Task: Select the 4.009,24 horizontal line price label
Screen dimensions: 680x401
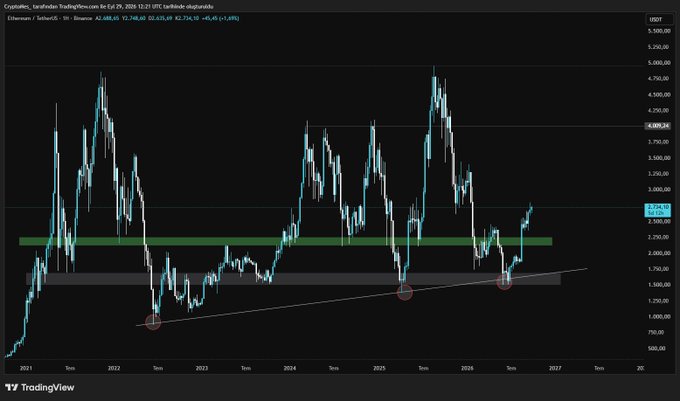Action: 657,126
